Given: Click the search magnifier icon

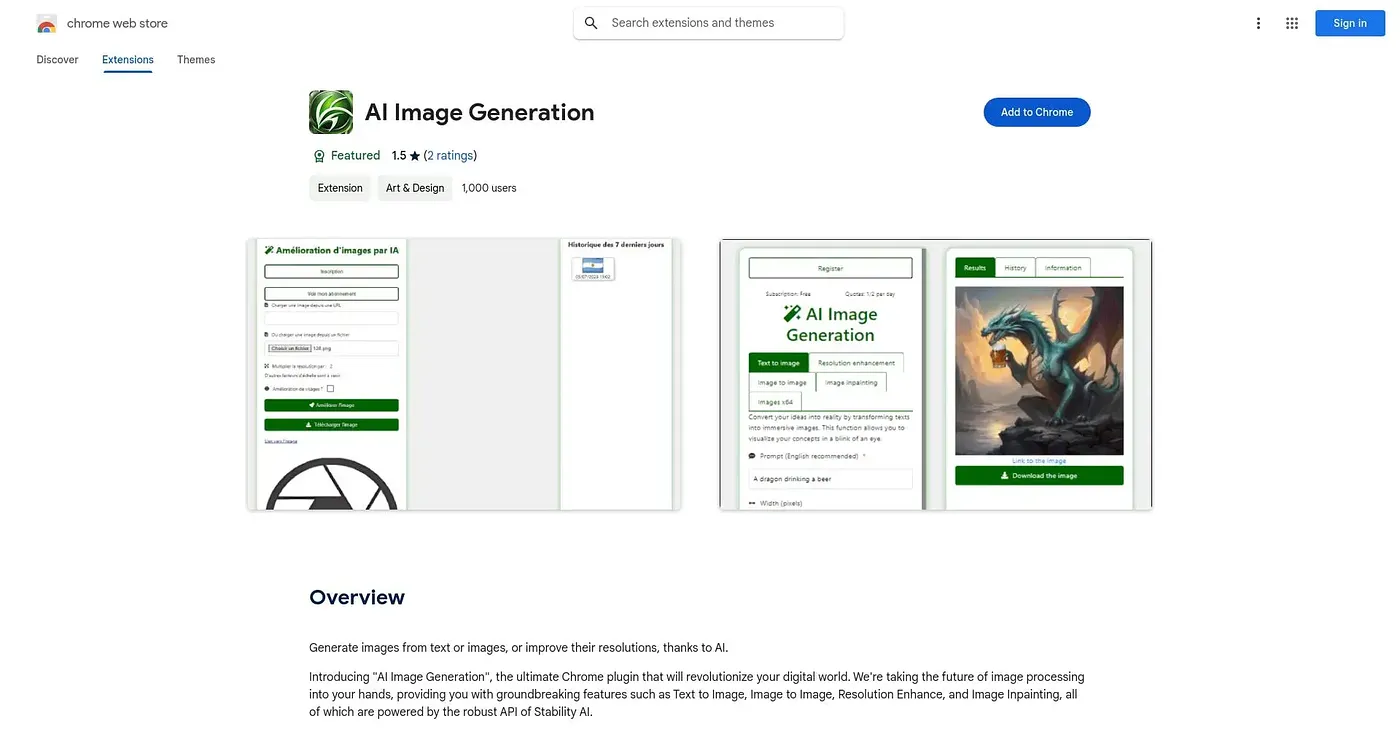Looking at the screenshot, I should [591, 23].
